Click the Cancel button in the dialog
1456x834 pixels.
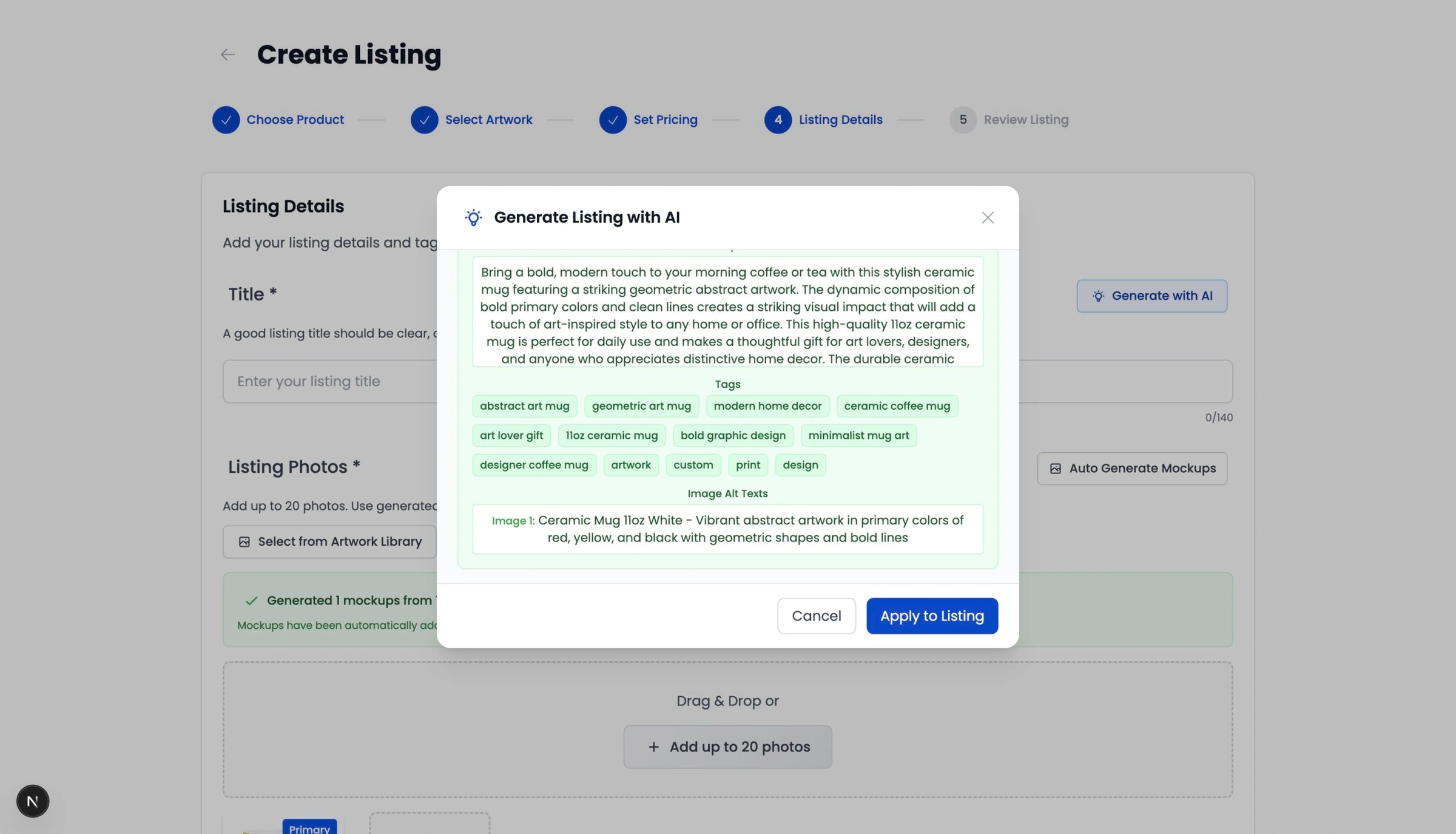(x=816, y=615)
